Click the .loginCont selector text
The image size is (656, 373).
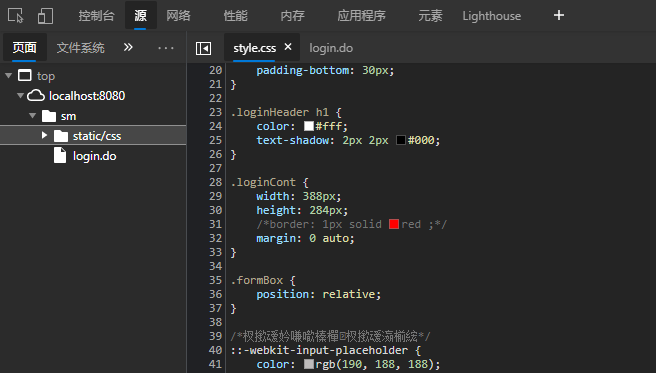pos(264,182)
